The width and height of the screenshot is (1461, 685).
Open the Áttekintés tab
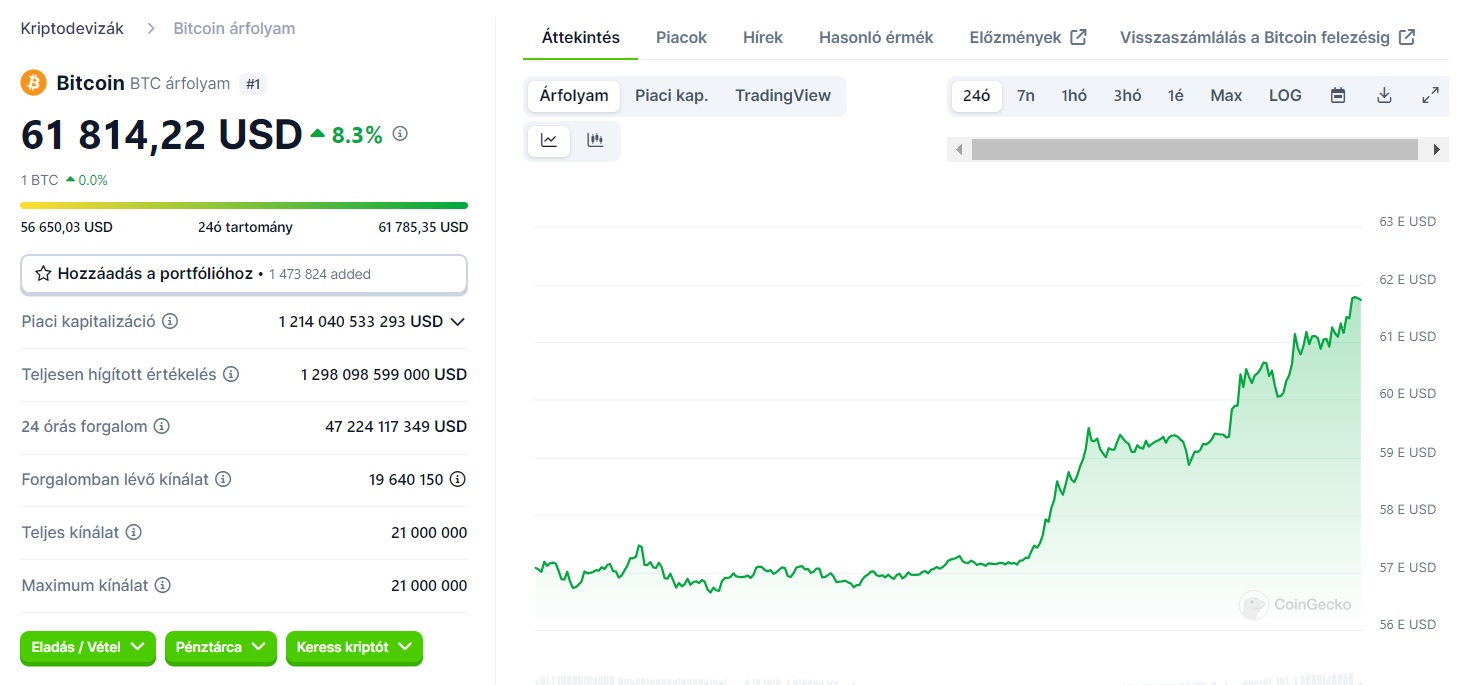[x=581, y=38]
